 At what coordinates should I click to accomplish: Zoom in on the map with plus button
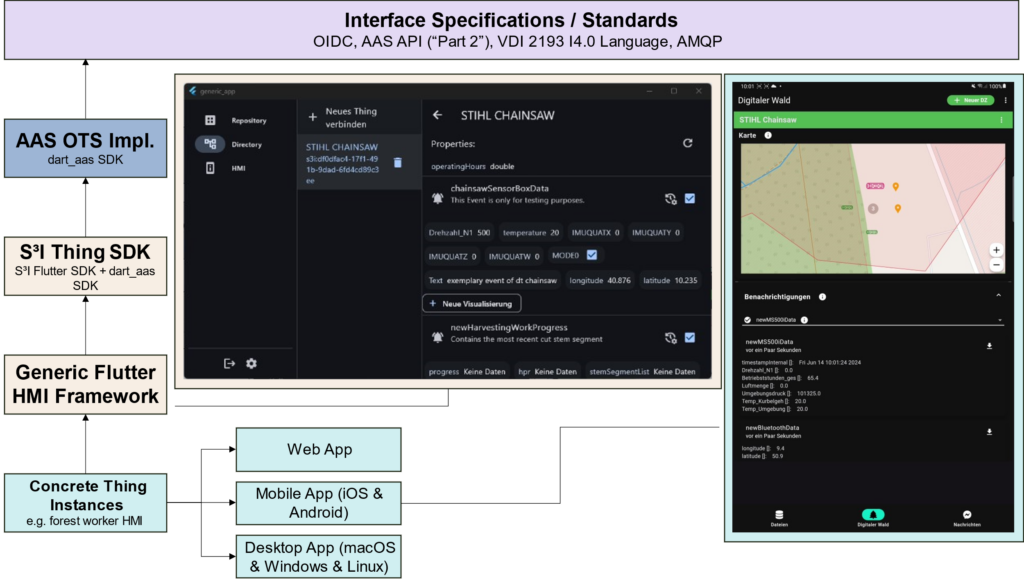coord(996,250)
